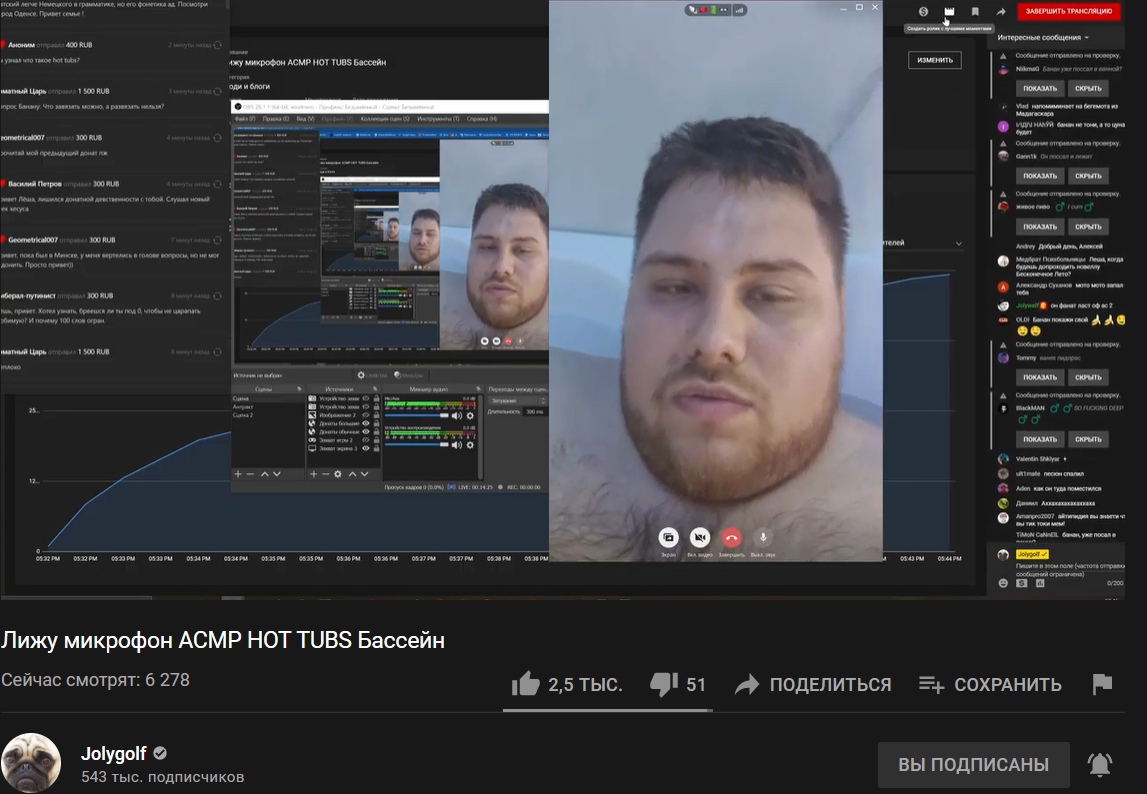Click the ИЗМЕНИТЬ button in stream dashboard
Viewport: 1147px width, 794px height.
[935, 60]
